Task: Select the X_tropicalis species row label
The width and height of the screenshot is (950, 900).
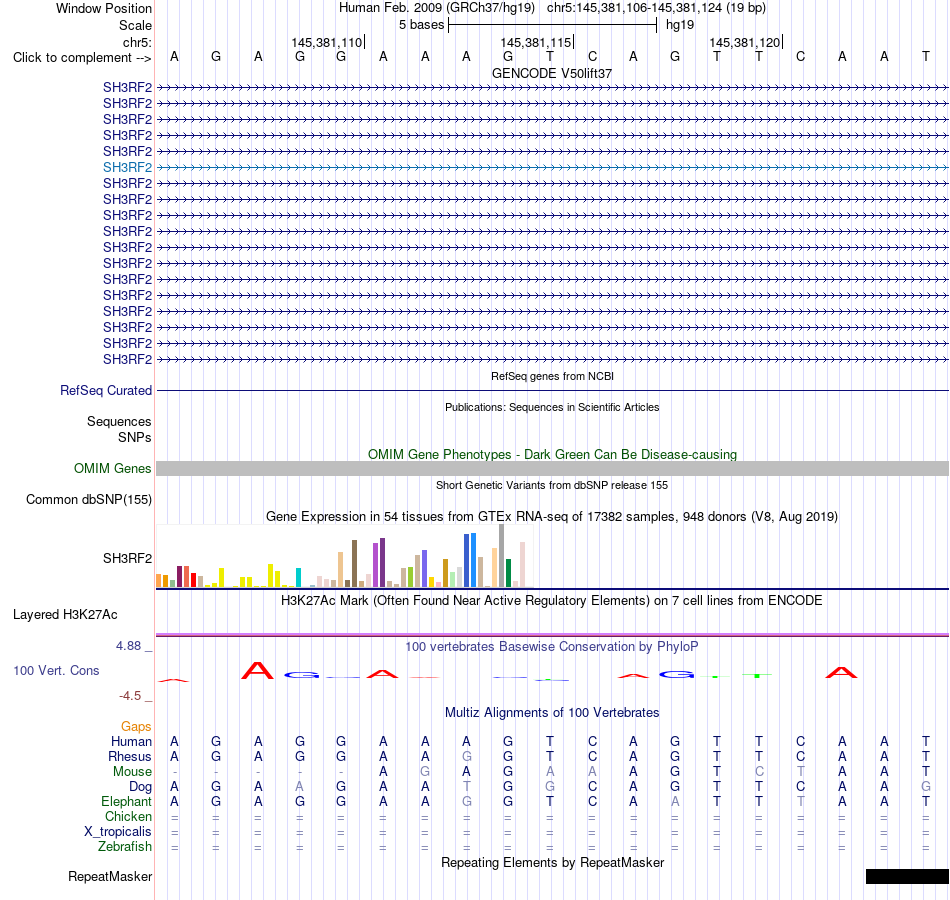Action: (x=118, y=832)
